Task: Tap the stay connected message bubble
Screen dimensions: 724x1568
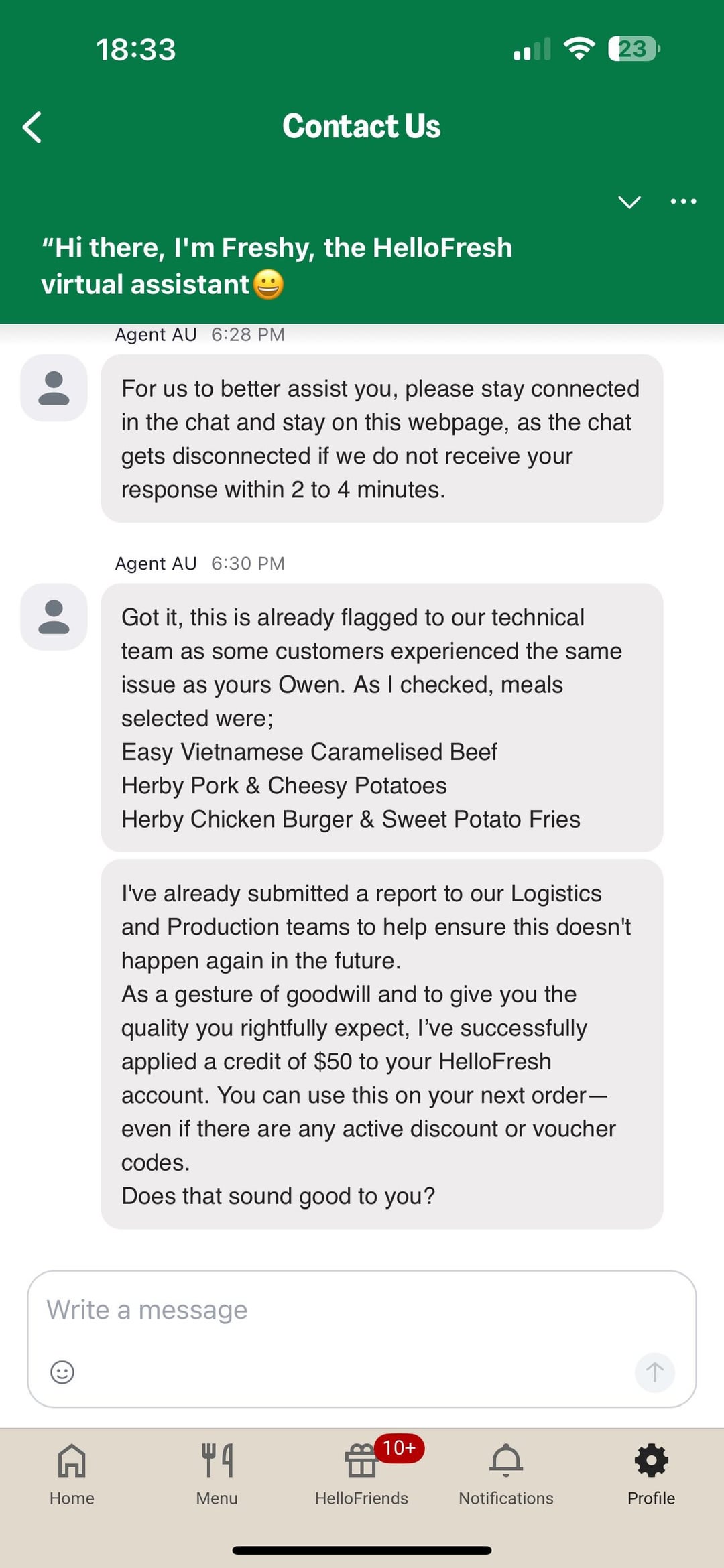Action: coord(381,438)
